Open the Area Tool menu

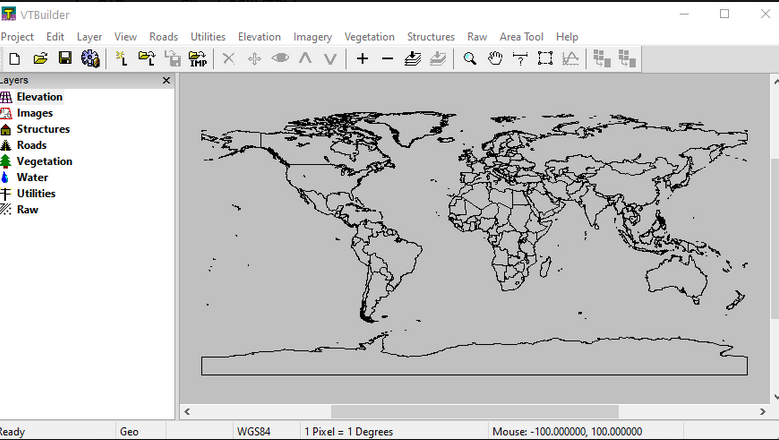521,37
